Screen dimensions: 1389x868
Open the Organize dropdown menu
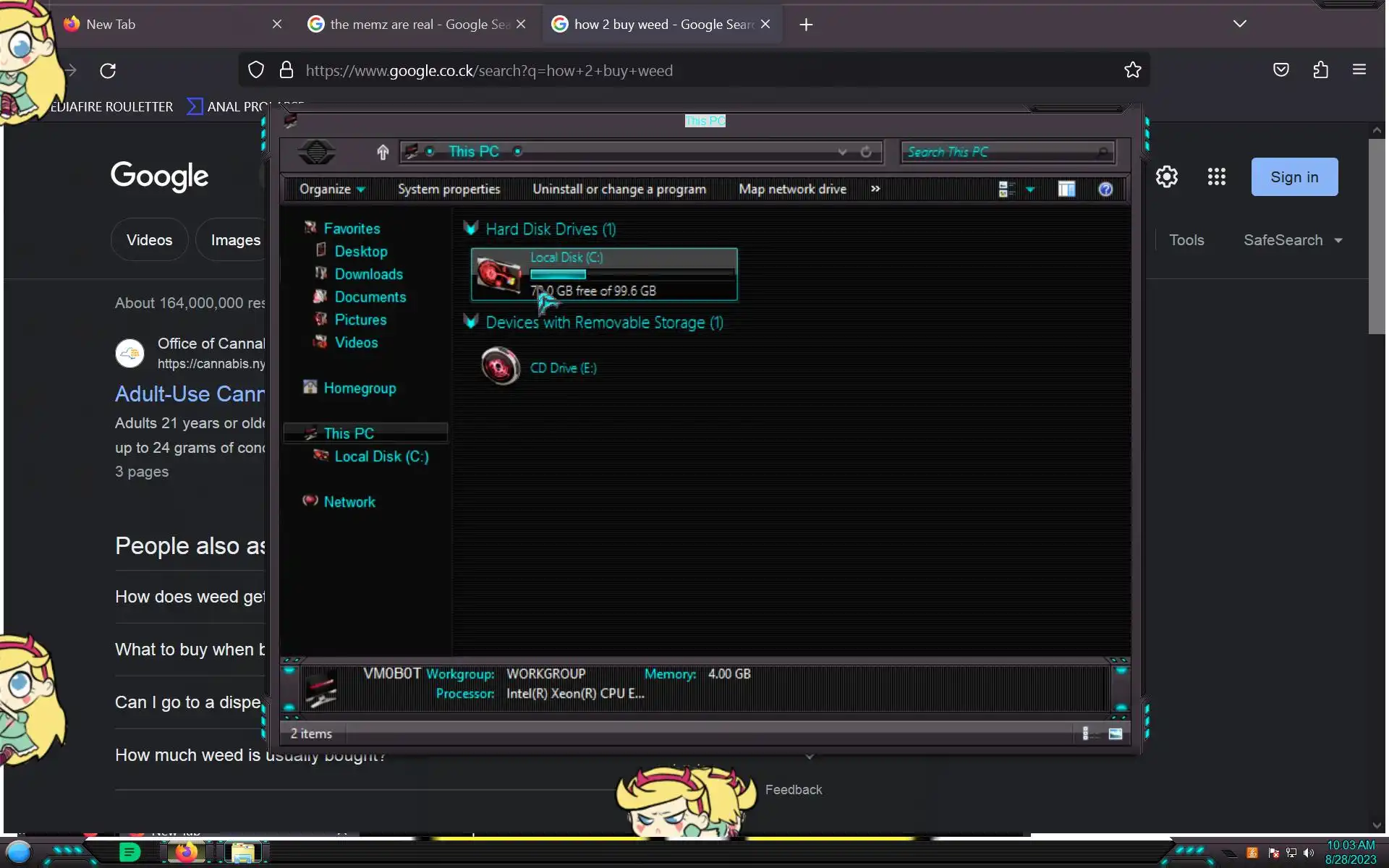(332, 190)
